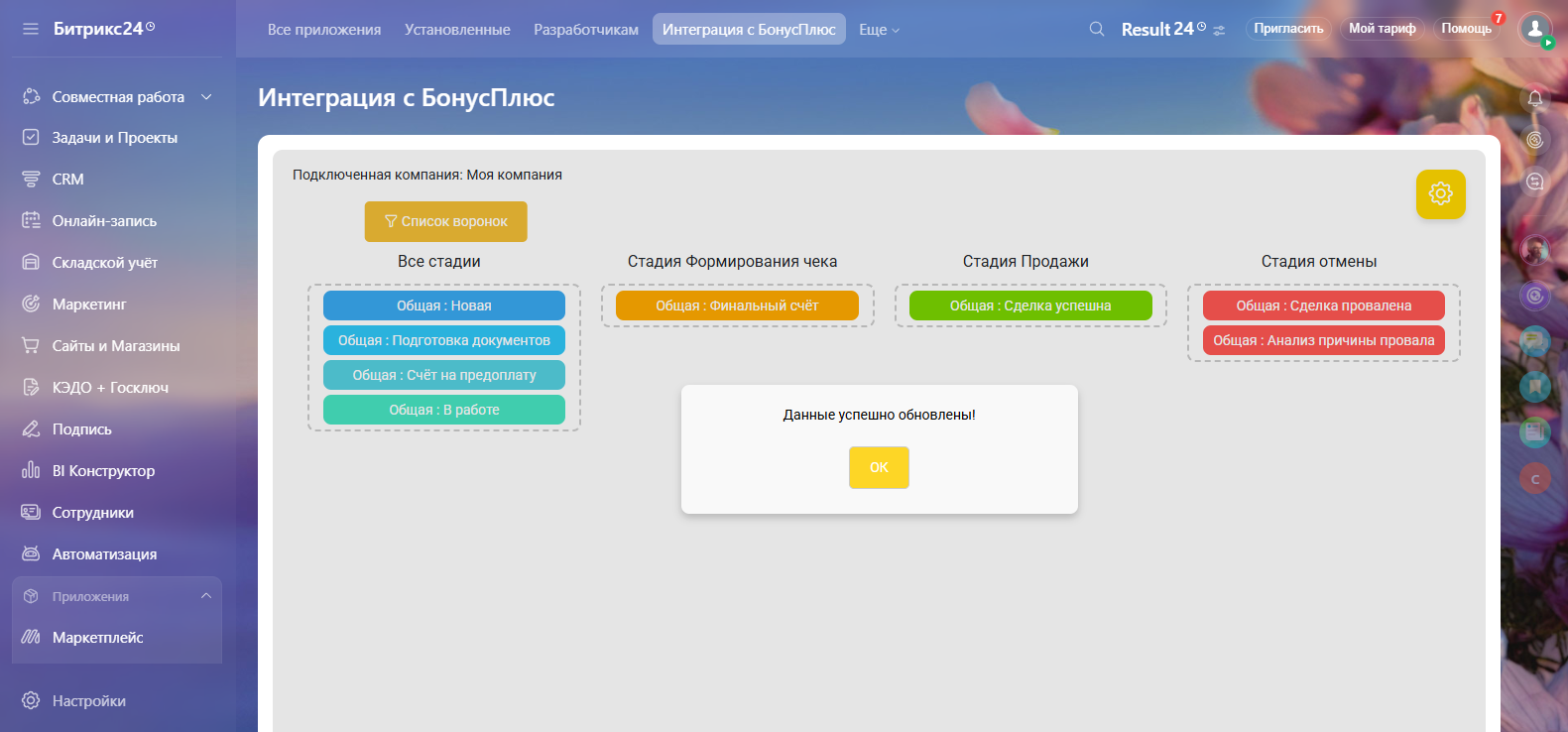Expand the Совместная работа chevron

tap(206, 97)
